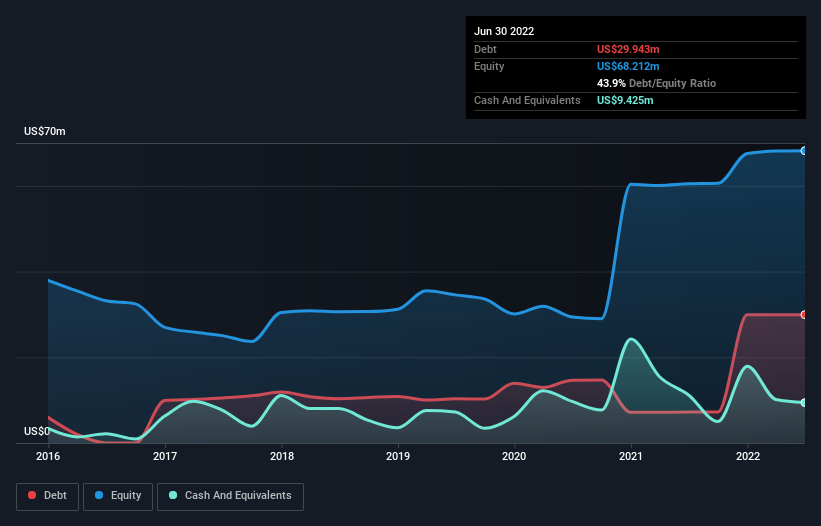The height and width of the screenshot is (526, 821).
Task: Click the US$70m y-axis label
Action: coord(45,131)
